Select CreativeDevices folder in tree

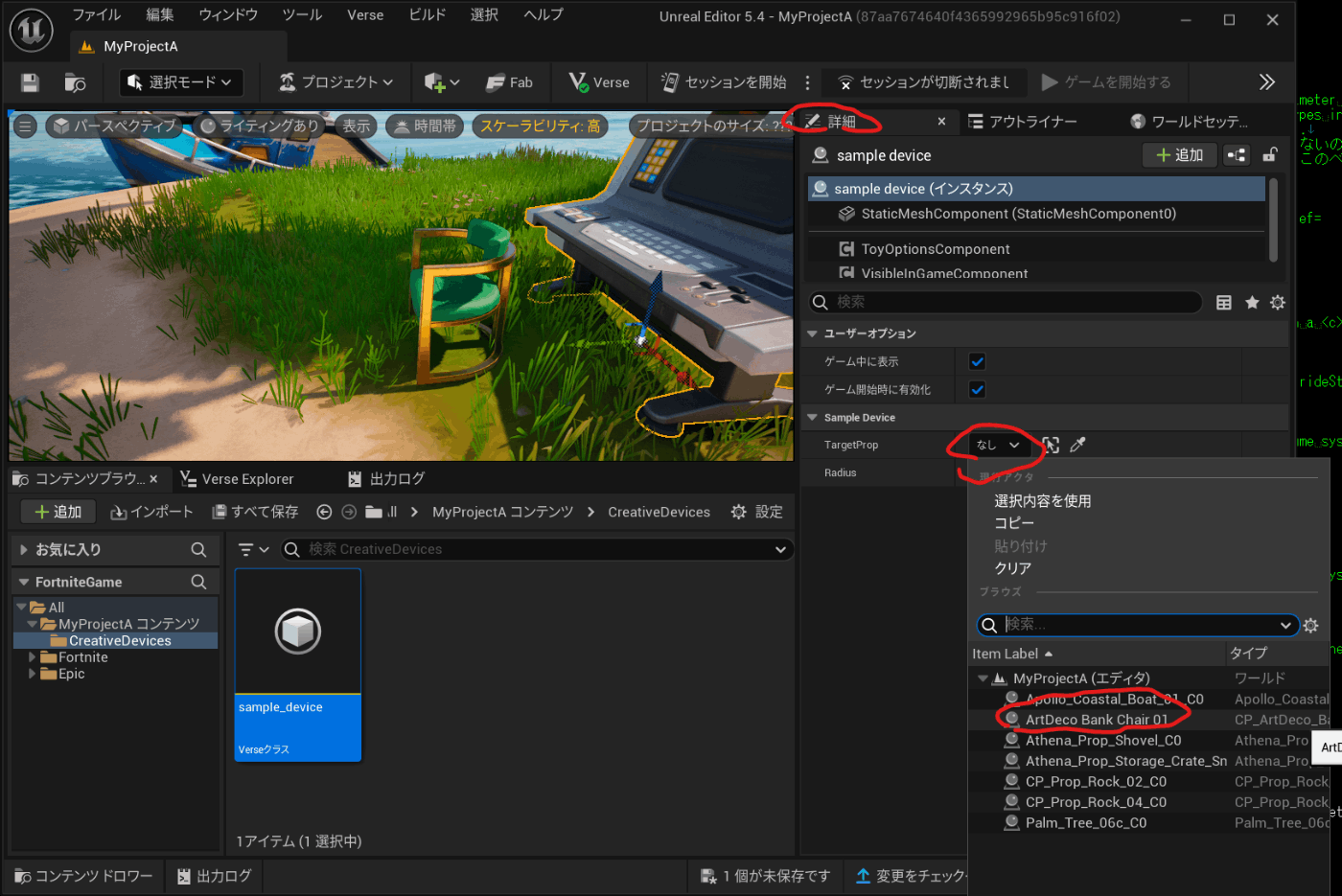[119, 641]
